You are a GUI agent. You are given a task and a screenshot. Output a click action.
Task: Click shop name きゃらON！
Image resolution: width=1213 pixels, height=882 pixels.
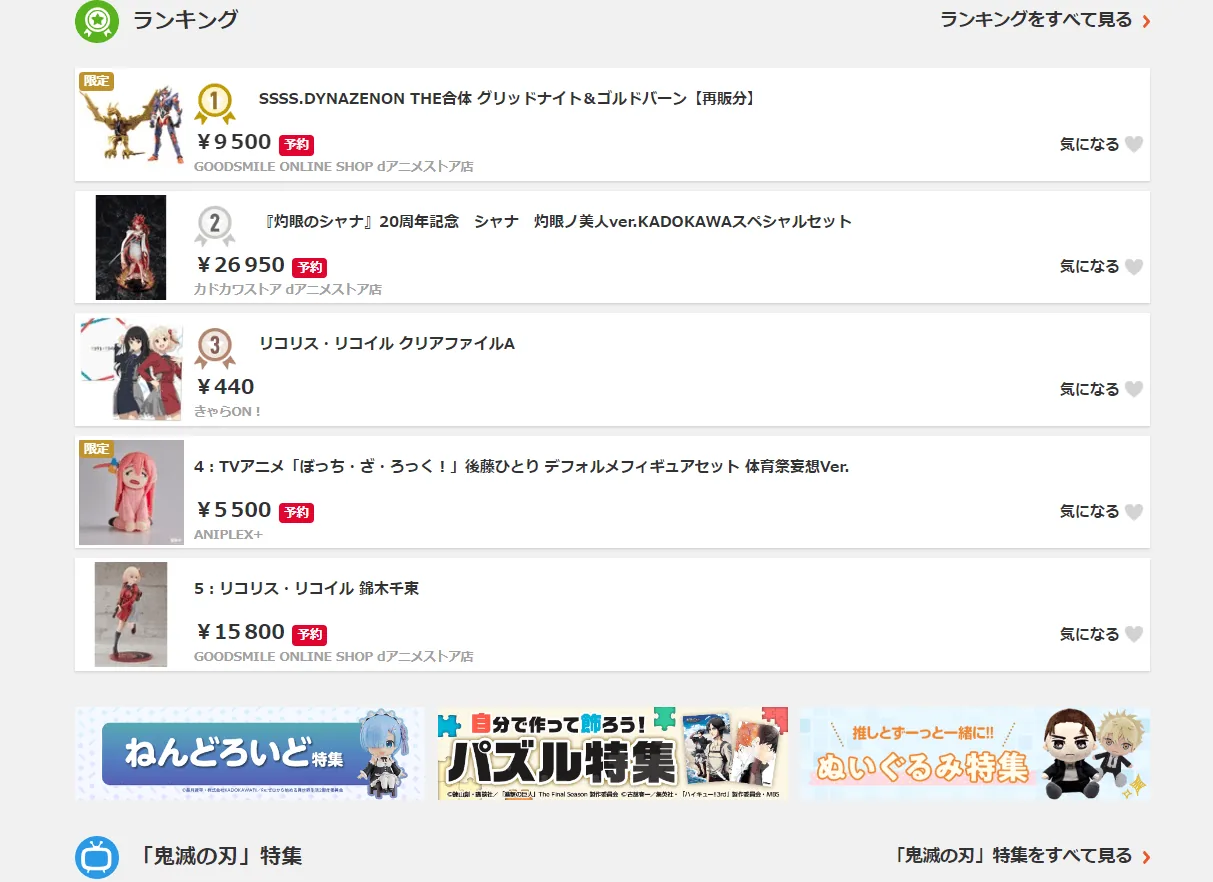[x=228, y=412]
